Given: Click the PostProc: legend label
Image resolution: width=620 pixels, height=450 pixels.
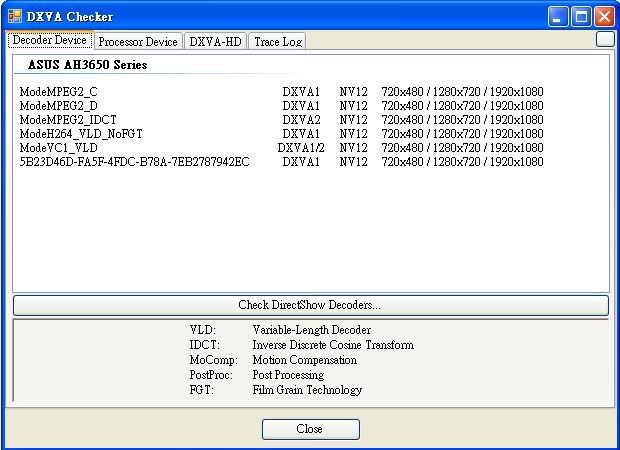Looking at the screenshot, I should point(211,375).
